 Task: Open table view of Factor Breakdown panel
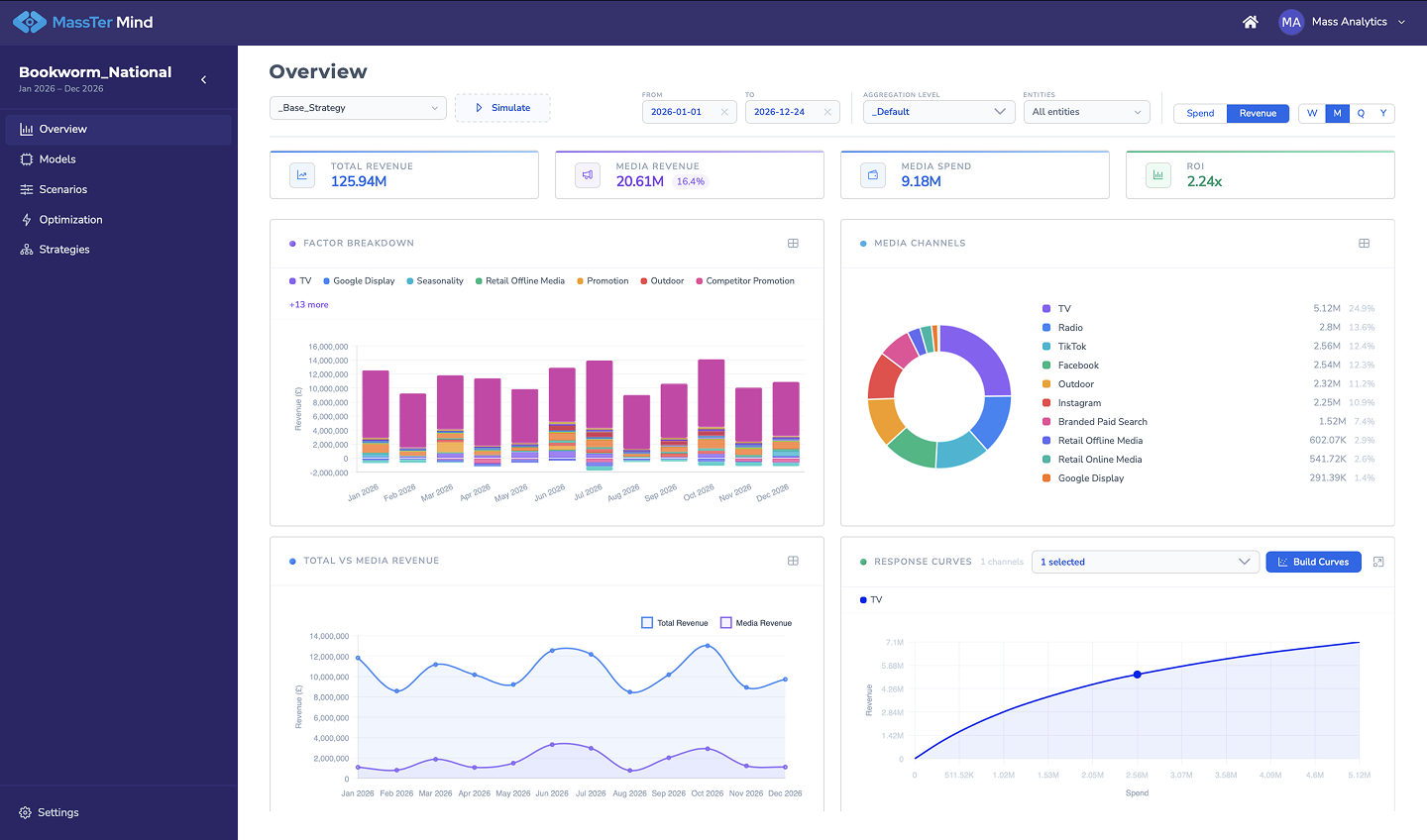(x=793, y=243)
